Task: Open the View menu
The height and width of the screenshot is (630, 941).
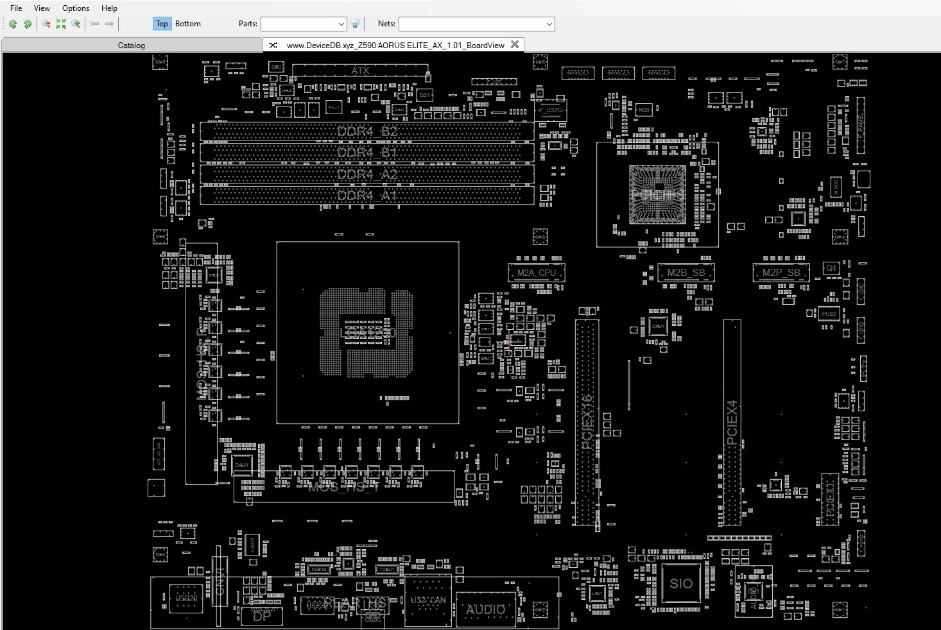Action: tap(41, 8)
